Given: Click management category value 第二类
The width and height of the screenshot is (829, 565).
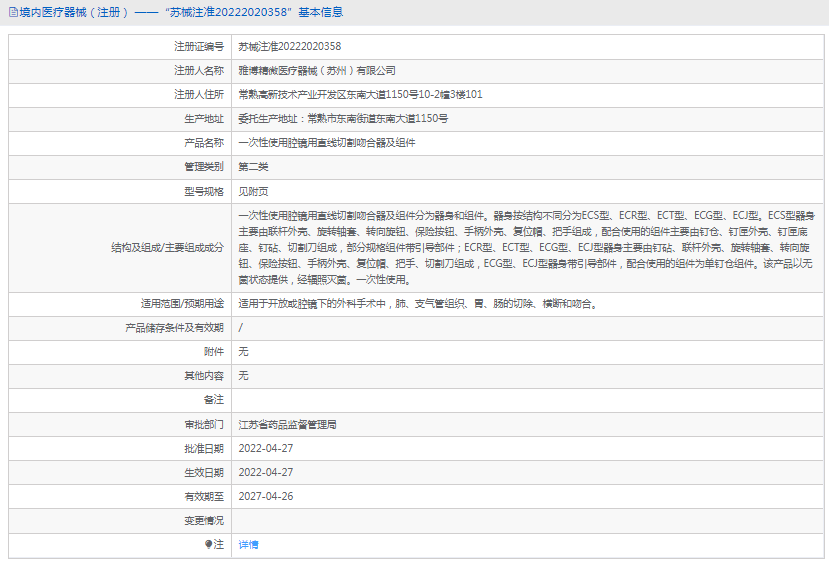Looking at the screenshot, I should [253, 167].
